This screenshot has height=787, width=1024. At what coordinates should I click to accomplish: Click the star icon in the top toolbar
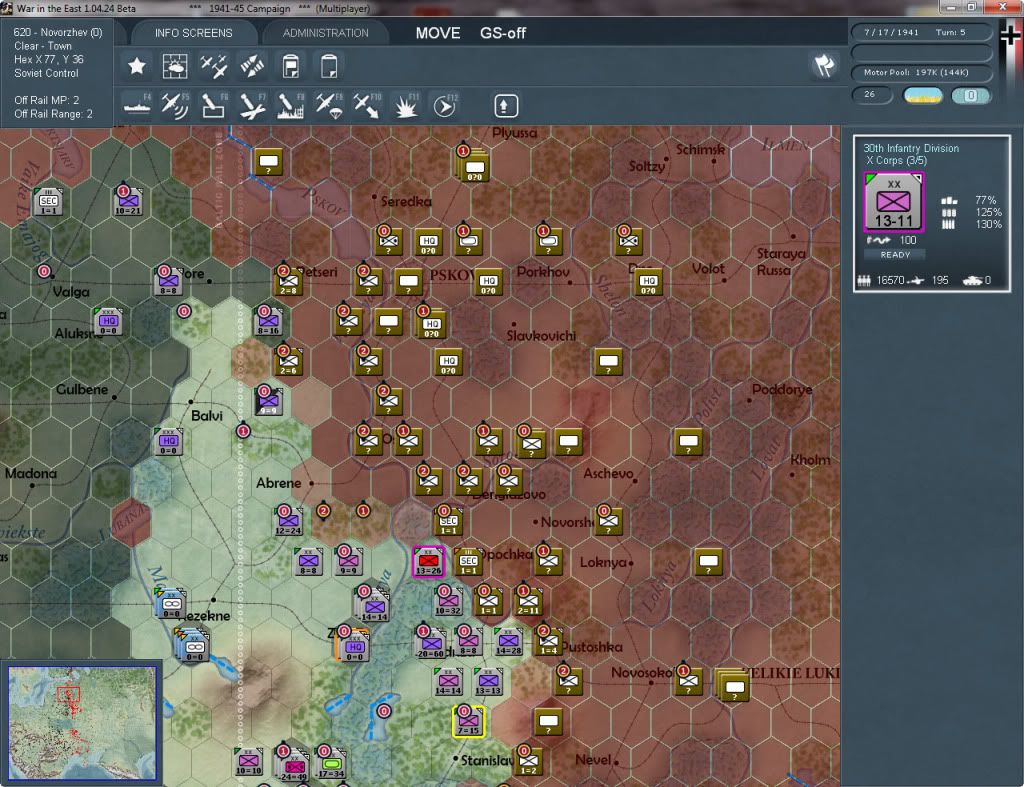(x=136, y=66)
